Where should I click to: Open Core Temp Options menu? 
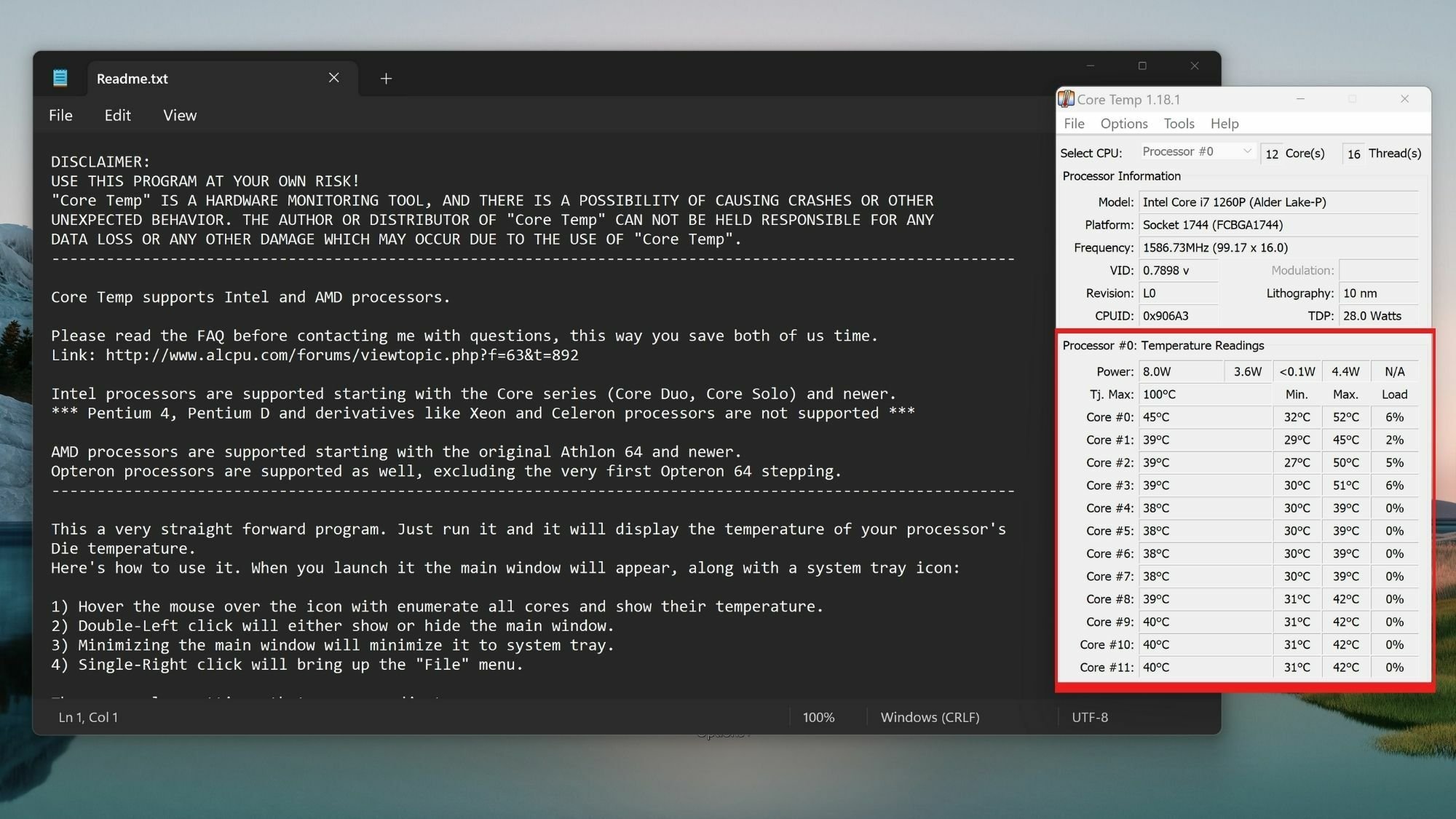(1123, 124)
